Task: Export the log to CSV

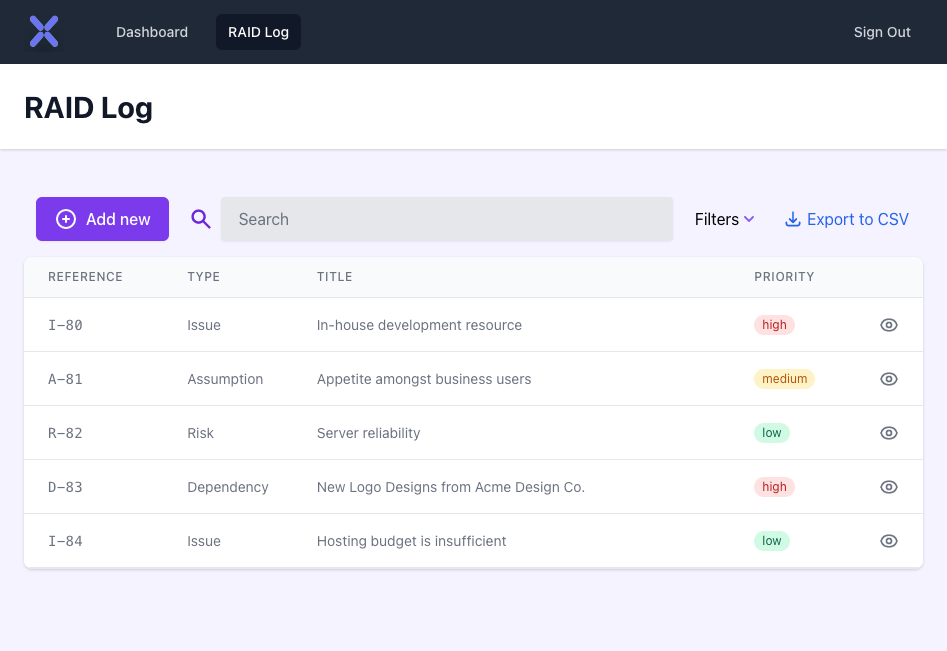Action: point(846,219)
